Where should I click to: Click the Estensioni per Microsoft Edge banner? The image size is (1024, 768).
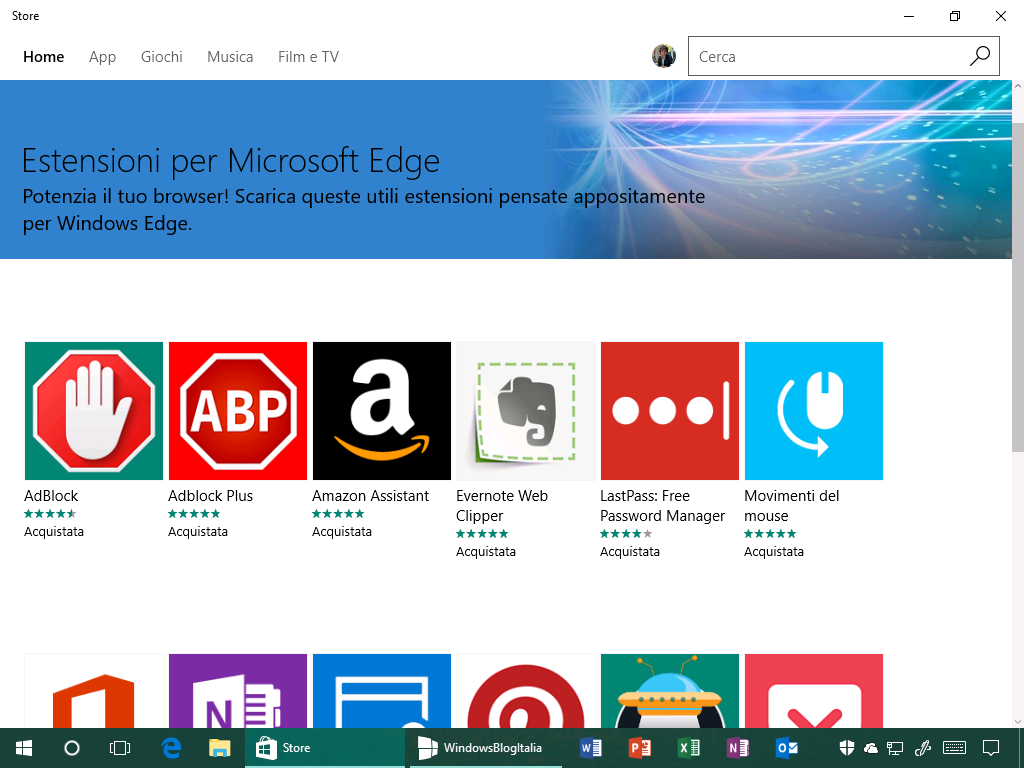coord(506,169)
